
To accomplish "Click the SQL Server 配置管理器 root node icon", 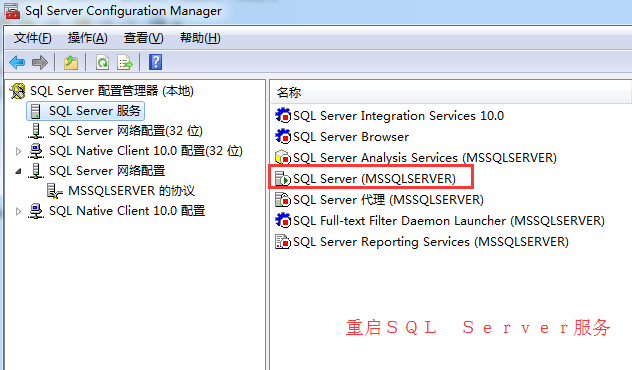I will click(x=17, y=91).
